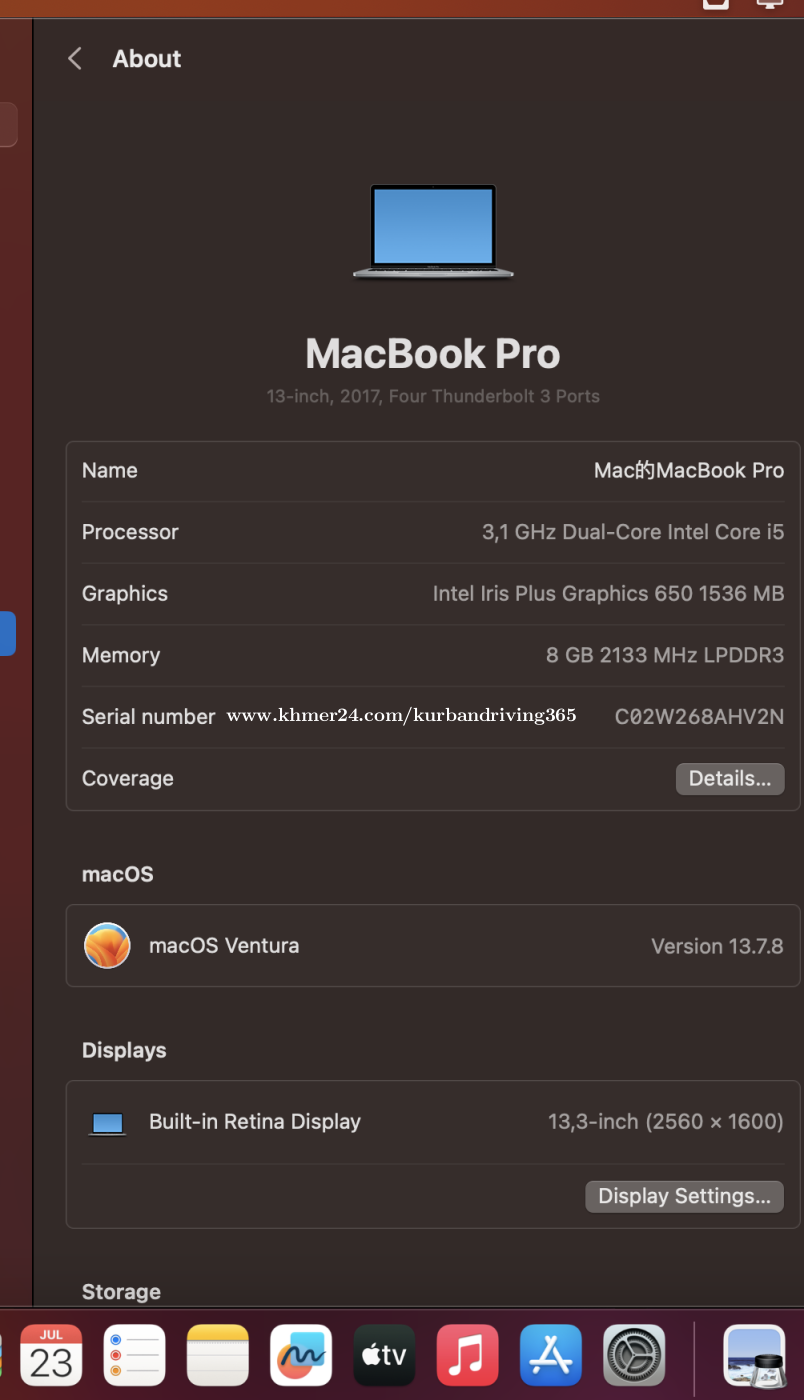This screenshot has width=804, height=1400.
Task: Open Display Settings button
Action: 684,1196
